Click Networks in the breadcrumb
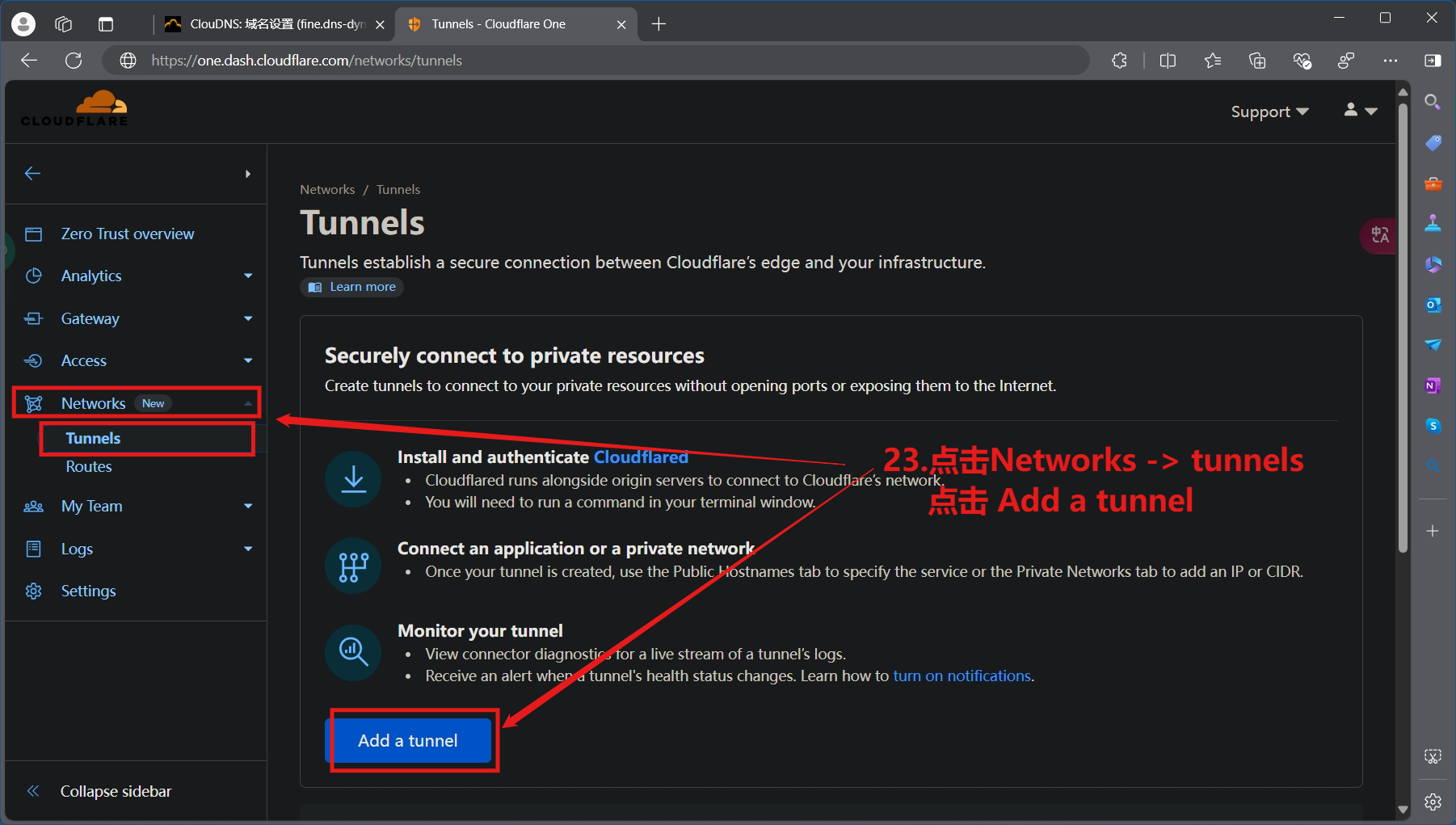This screenshot has width=1456, height=825. point(327,190)
